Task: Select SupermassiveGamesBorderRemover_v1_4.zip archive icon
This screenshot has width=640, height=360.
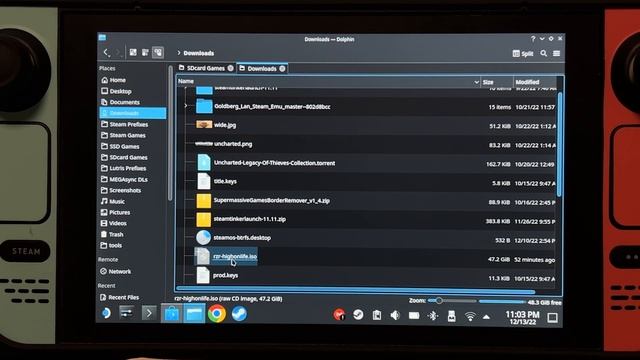Action: click(204, 200)
